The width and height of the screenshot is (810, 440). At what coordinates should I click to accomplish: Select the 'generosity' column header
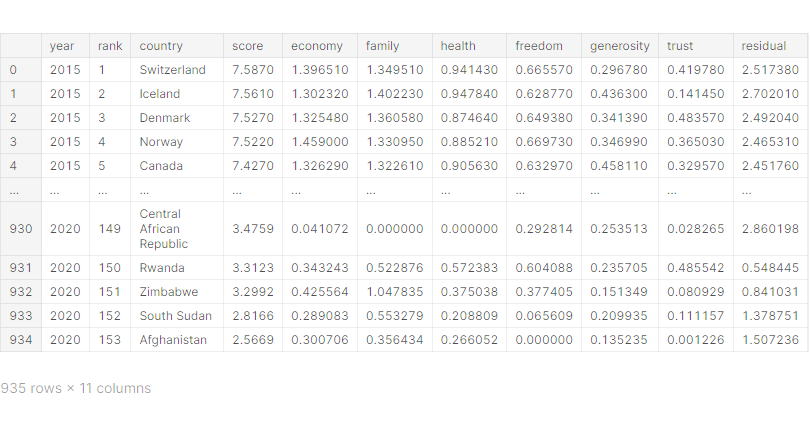click(x=620, y=46)
